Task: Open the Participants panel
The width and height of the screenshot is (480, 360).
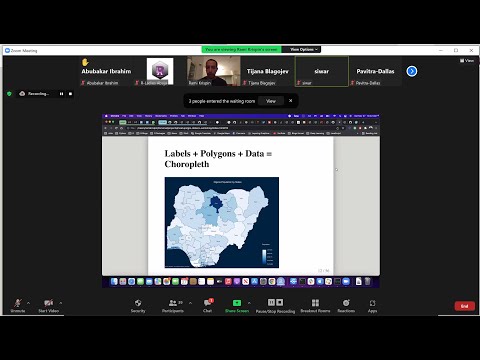Action: pos(173,306)
